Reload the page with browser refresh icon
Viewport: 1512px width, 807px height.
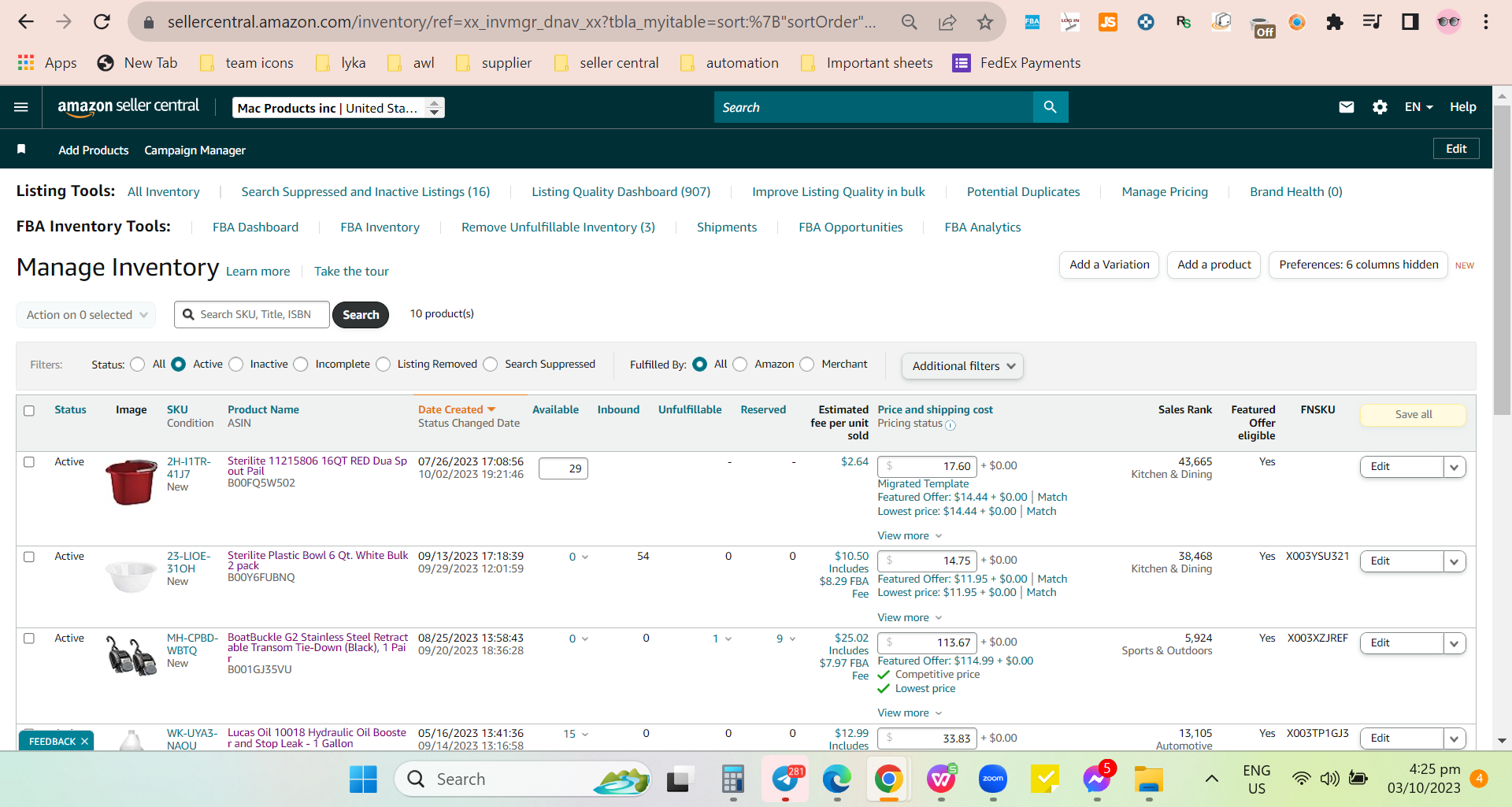(x=102, y=22)
